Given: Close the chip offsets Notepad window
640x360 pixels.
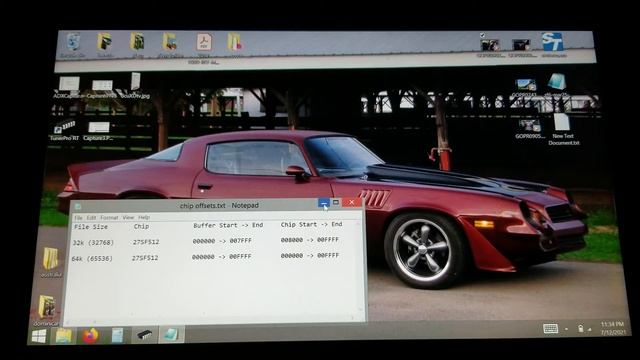Looking at the screenshot, I should 351,202.
